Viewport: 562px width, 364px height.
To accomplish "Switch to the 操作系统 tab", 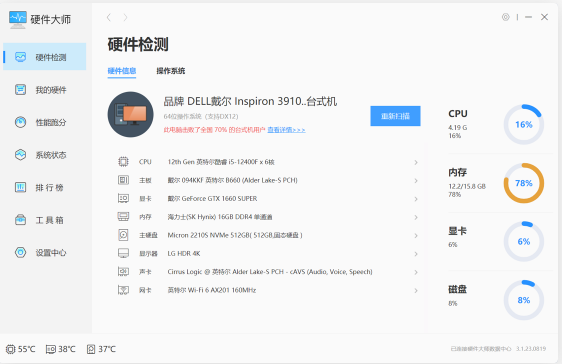I will pos(171,71).
